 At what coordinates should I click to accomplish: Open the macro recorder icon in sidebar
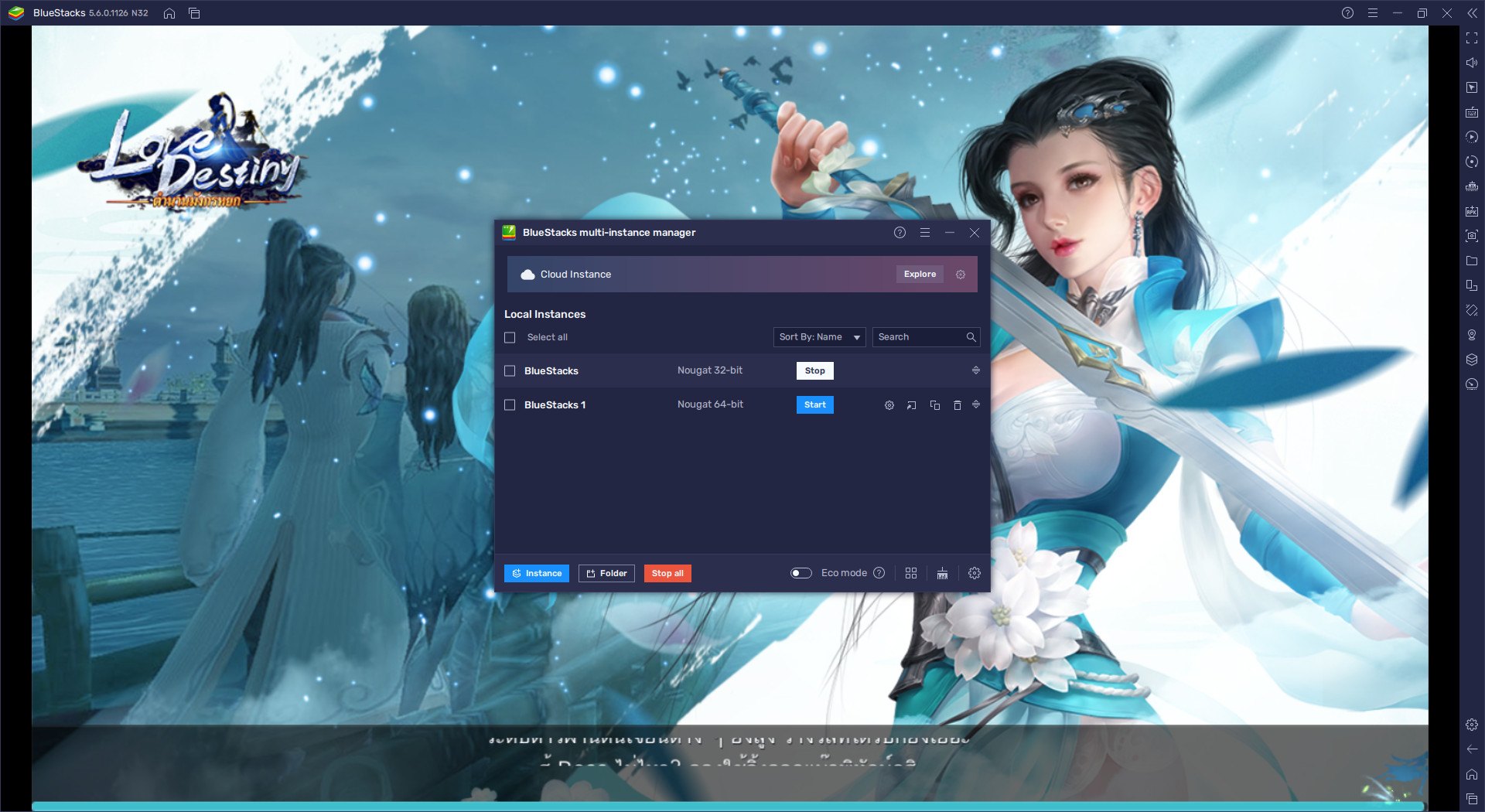pos(1471,137)
